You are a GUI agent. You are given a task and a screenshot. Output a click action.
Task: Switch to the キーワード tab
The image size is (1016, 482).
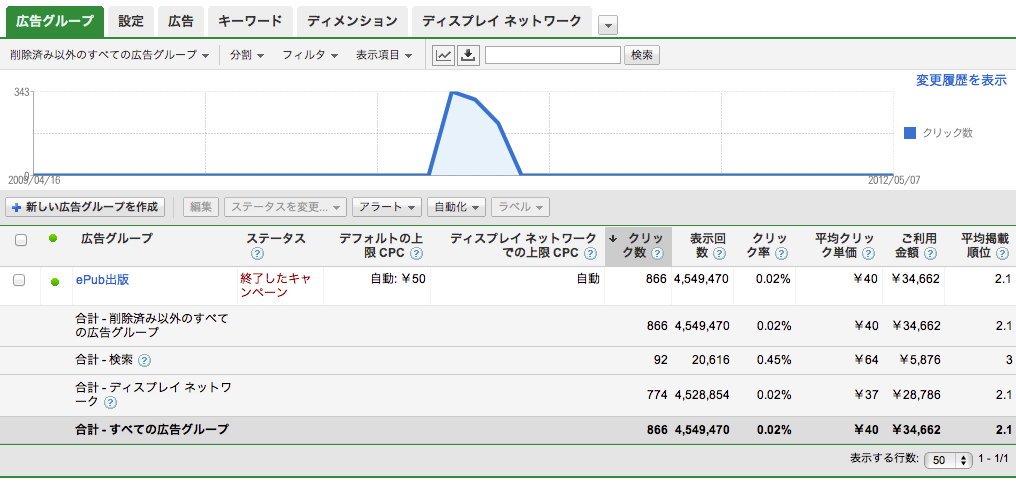point(252,21)
